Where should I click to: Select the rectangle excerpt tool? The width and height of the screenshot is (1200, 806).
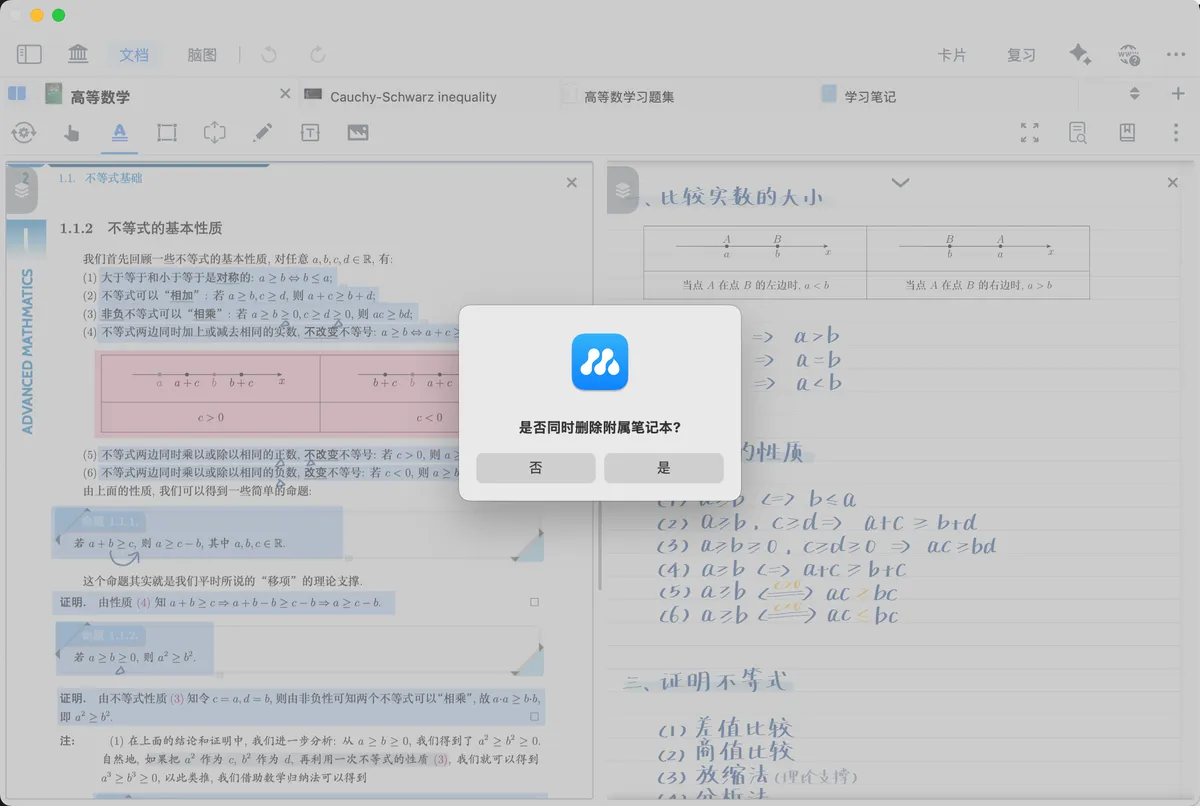(x=166, y=132)
